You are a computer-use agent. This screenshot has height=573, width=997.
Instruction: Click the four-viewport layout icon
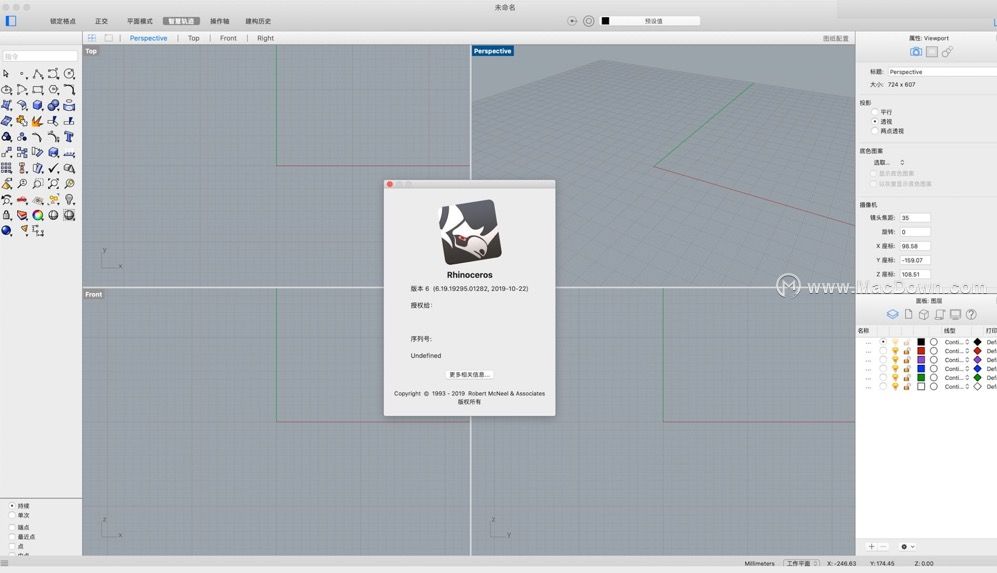pyautogui.click(x=92, y=38)
